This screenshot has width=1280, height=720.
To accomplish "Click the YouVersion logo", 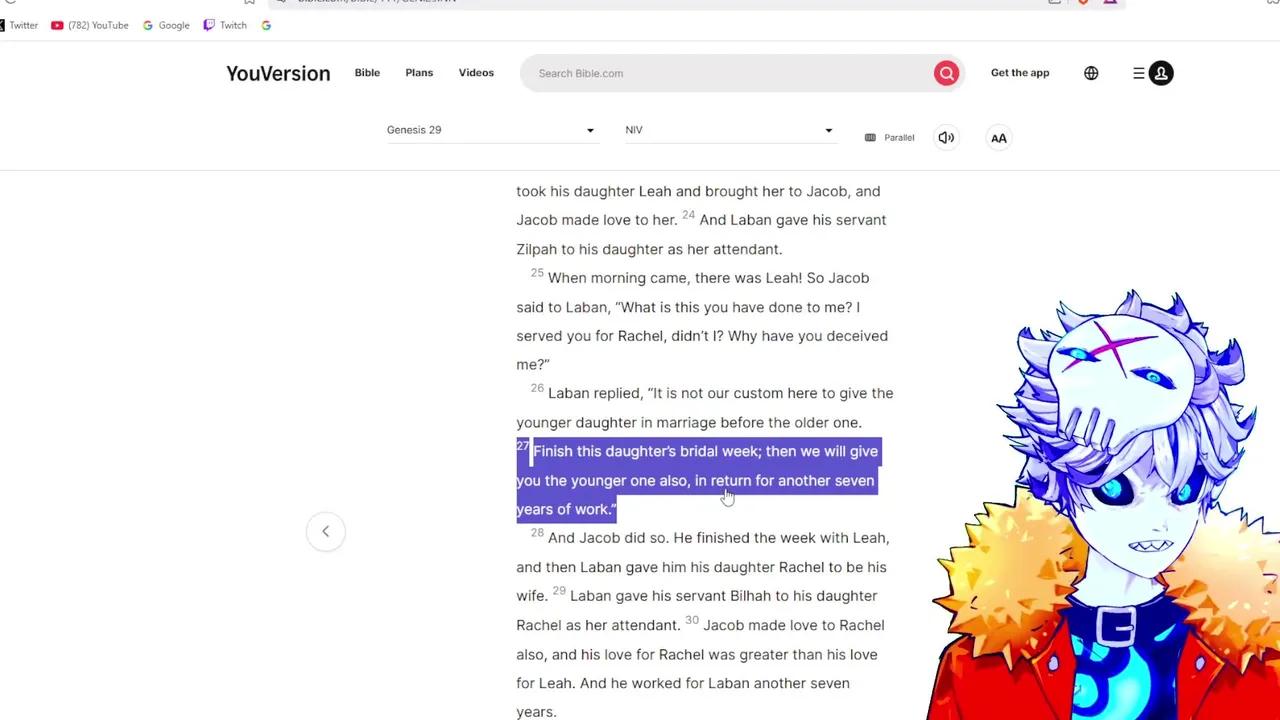I will [278, 73].
